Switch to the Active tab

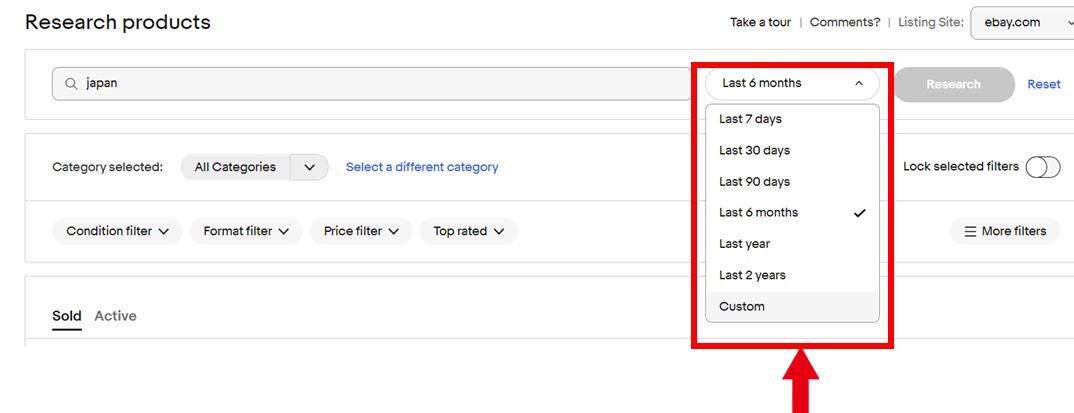pyautogui.click(x=115, y=316)
